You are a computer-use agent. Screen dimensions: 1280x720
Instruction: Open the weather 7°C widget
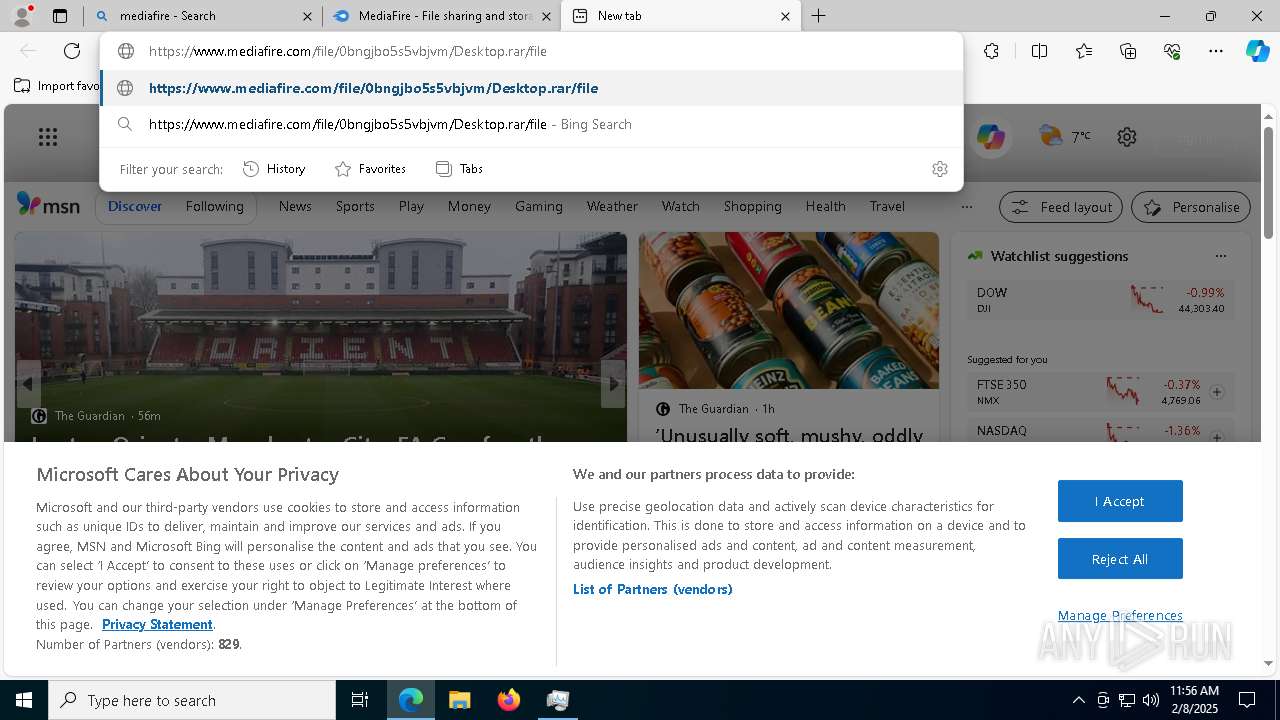1065,136
